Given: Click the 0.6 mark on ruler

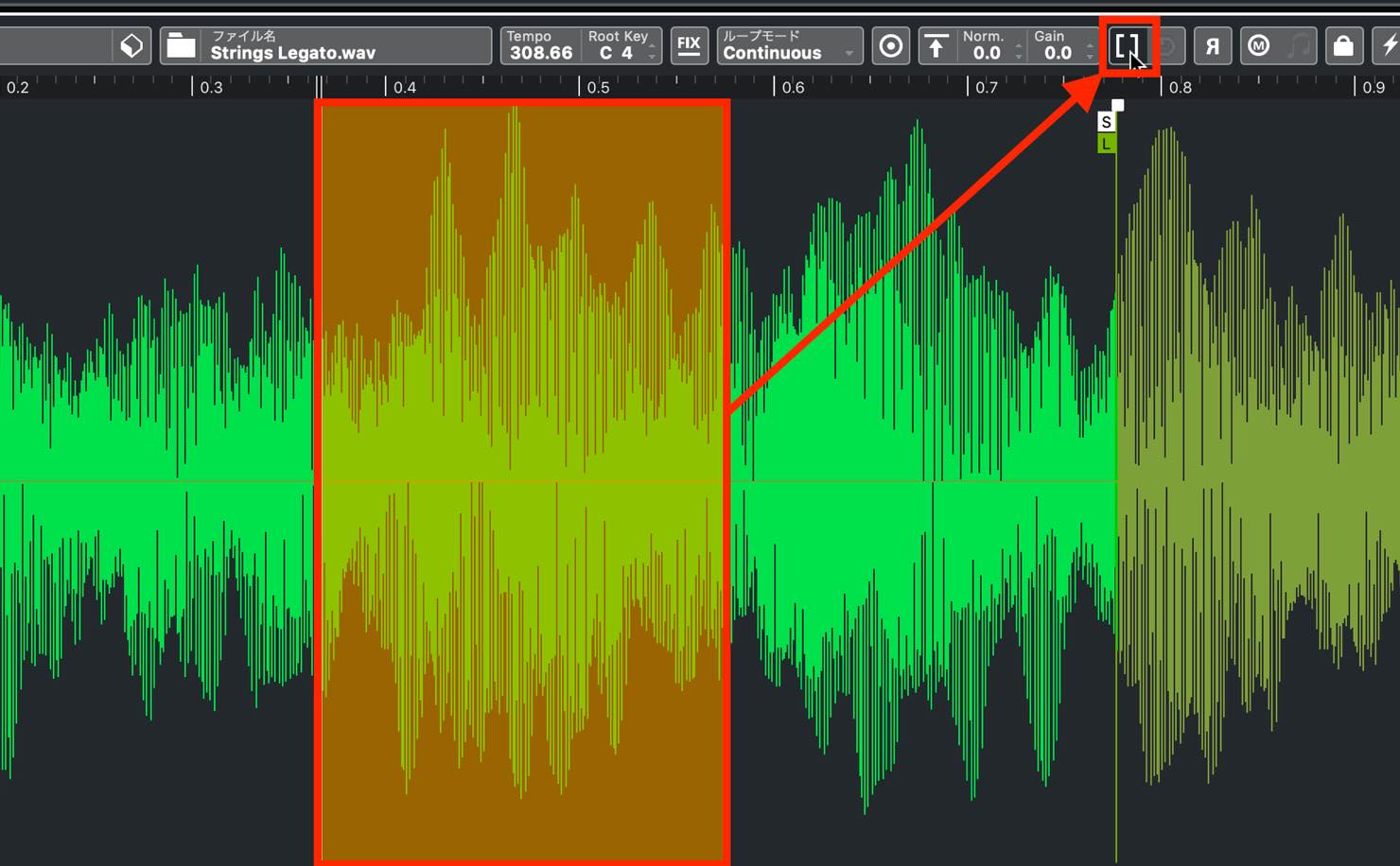Looking at the screenshot, I should (x=792, y=87).
